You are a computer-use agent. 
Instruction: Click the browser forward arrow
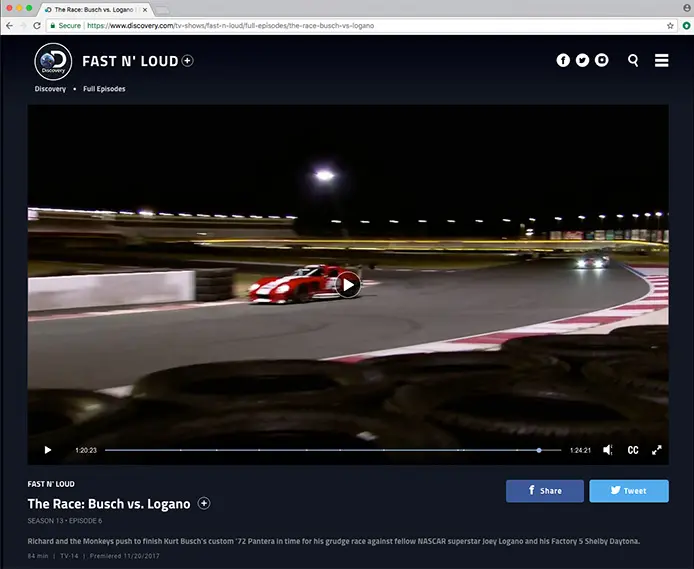(x=23, y=26)
